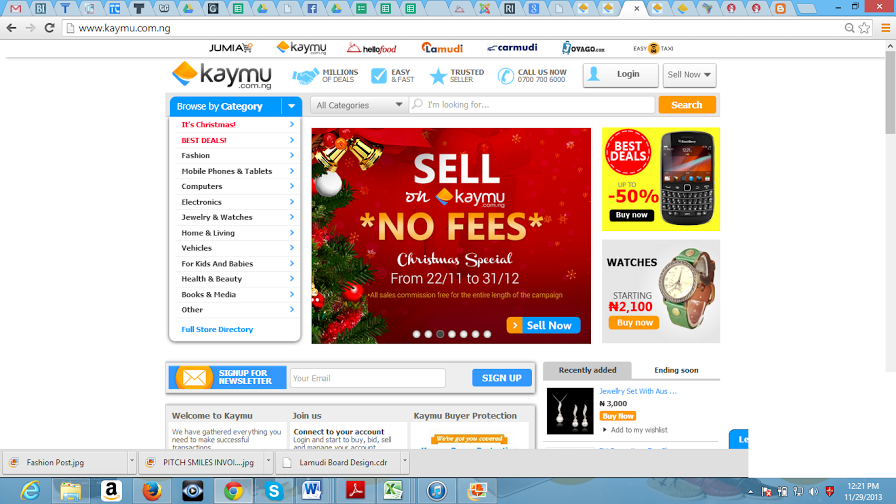The image size is (896, 504).
Task: Open Chrome menu hamburger icon
Action: click(x=886, y=28)
